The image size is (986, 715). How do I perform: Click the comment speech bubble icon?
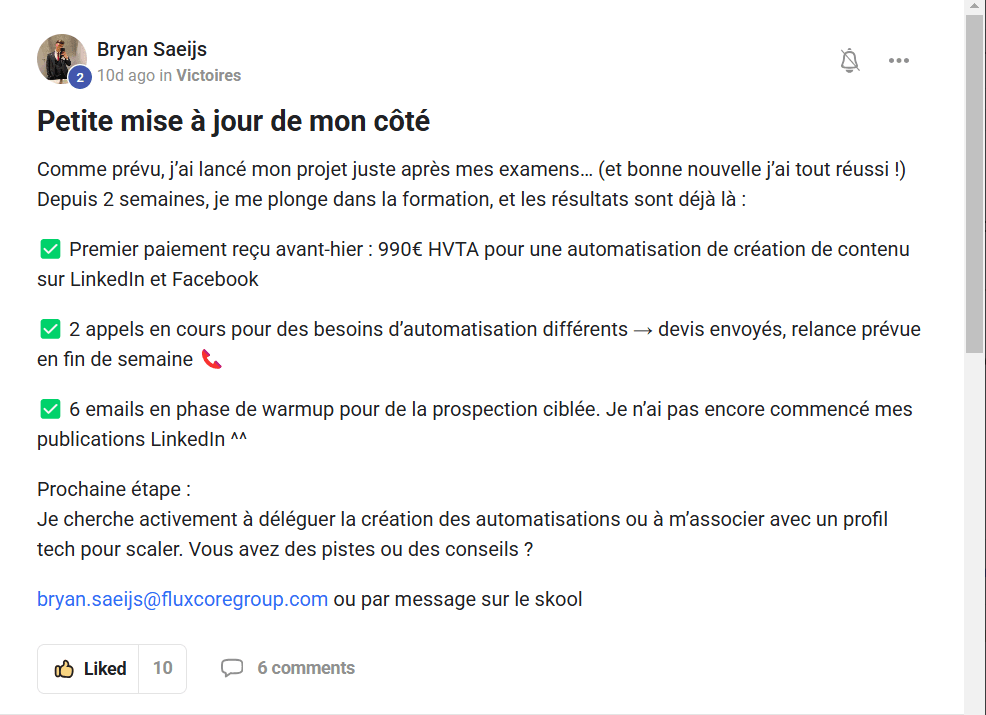coord(232,668)
